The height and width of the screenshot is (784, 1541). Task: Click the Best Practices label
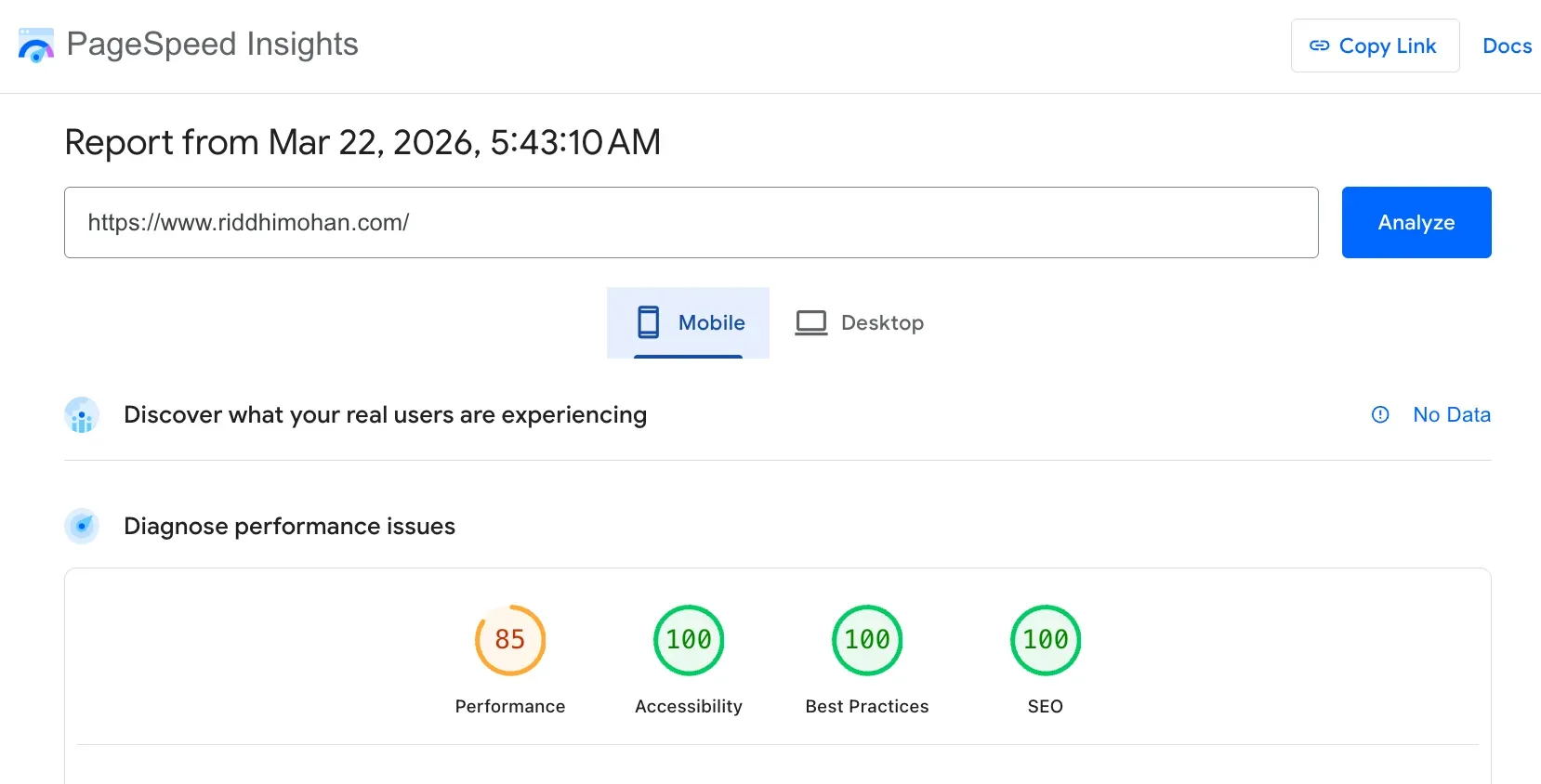(867, 706)
